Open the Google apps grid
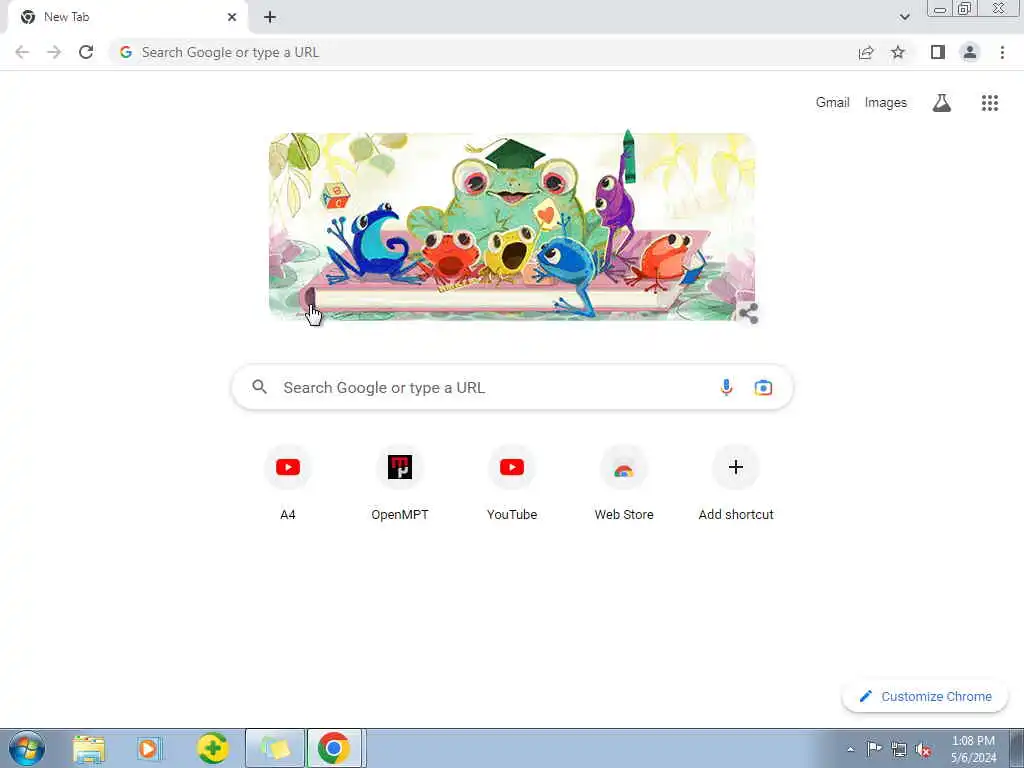The width and height of the screenshot is (1024, 768). click(x=989, y=103)
